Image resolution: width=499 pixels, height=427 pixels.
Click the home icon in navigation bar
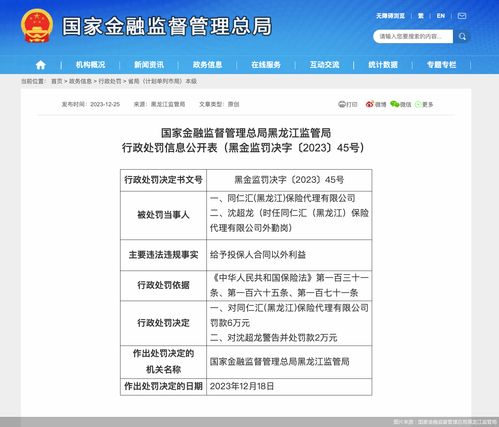41,65
